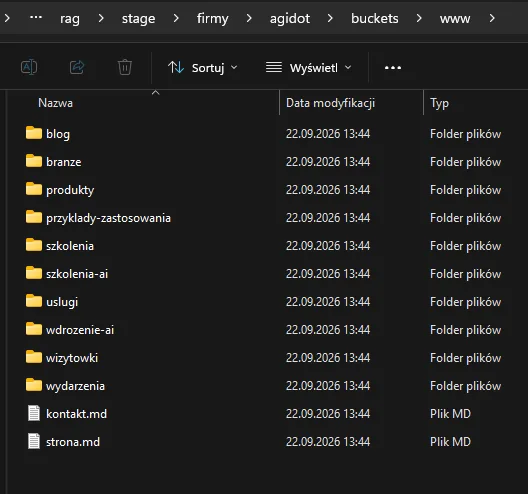
Task: Click Folder plików type of produkty
Action: tap(465, 190)
